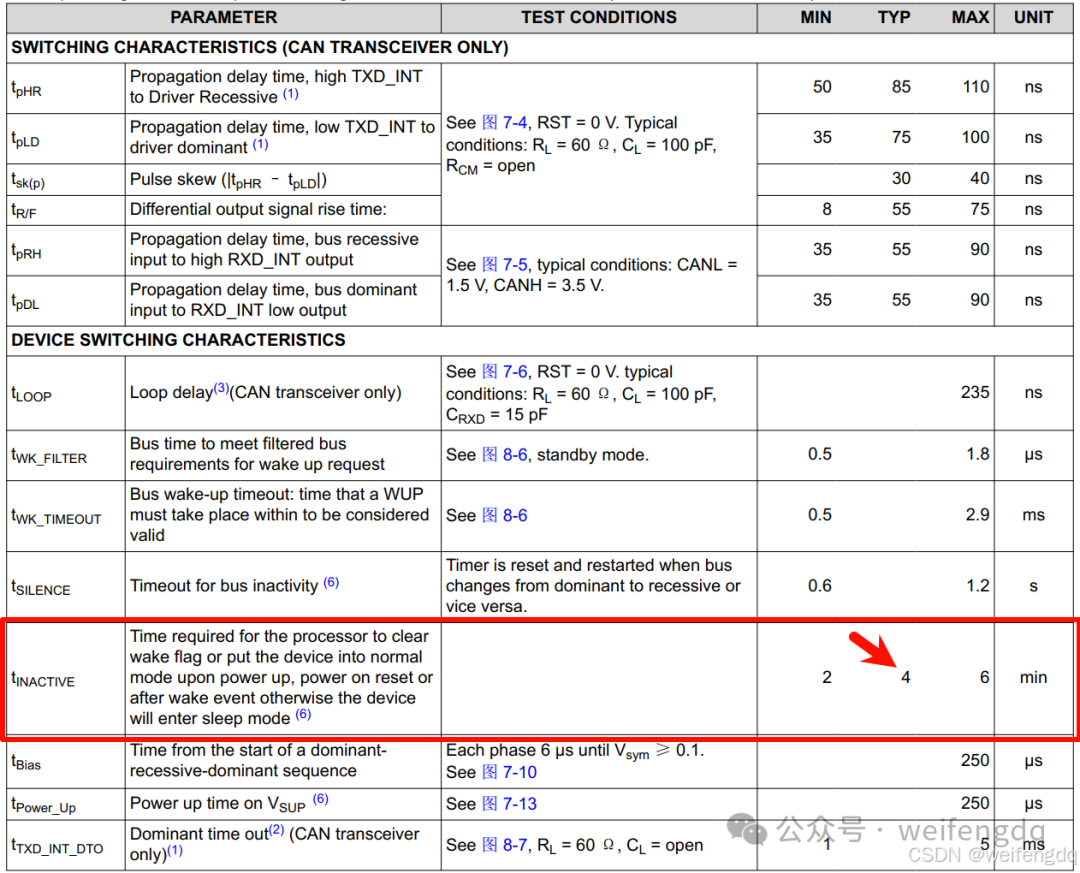
Task: Click the 85 typ value for tpHR
Action: coord(901,87)
